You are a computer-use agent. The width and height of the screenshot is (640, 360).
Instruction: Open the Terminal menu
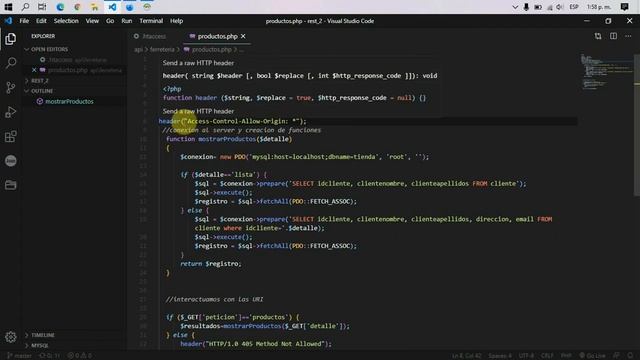pos(151,21)
